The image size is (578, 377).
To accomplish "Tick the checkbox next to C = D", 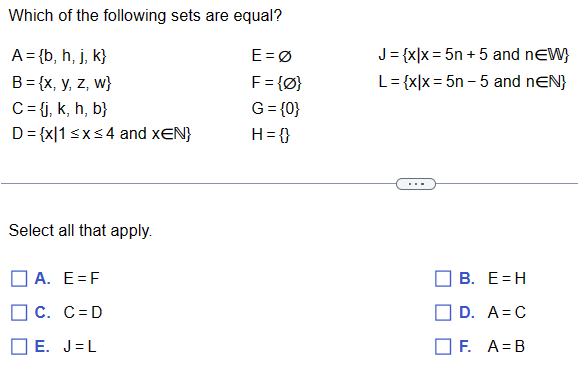I will 19,313.
